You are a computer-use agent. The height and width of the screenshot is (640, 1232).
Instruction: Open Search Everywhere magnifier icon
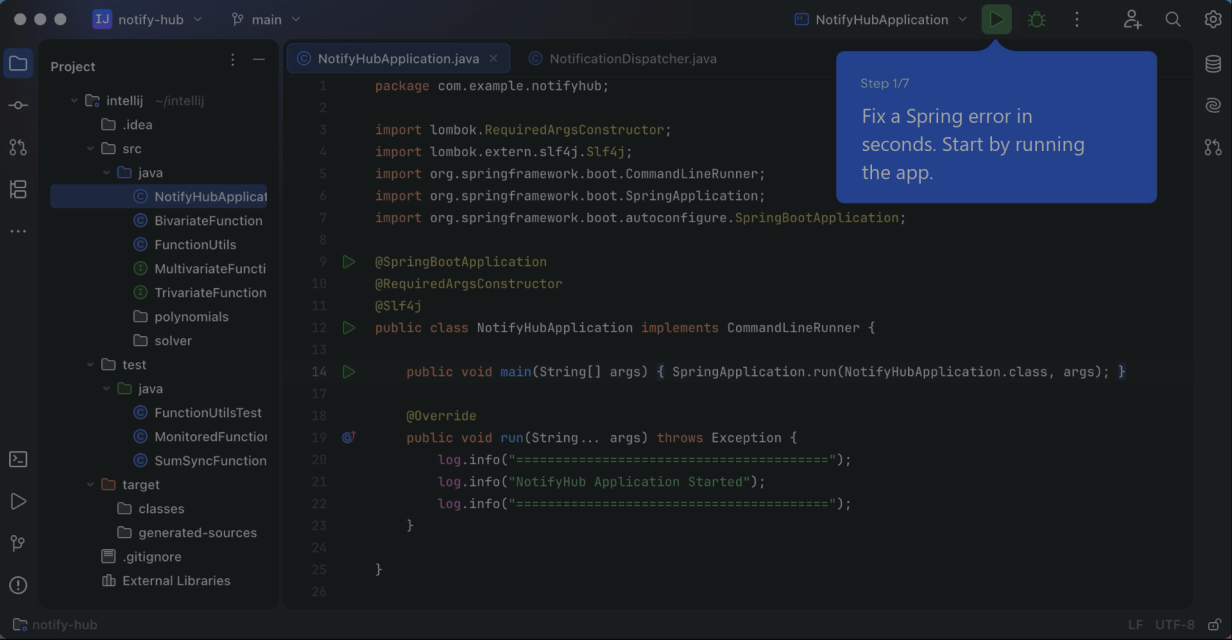(x=1173, y=19)
